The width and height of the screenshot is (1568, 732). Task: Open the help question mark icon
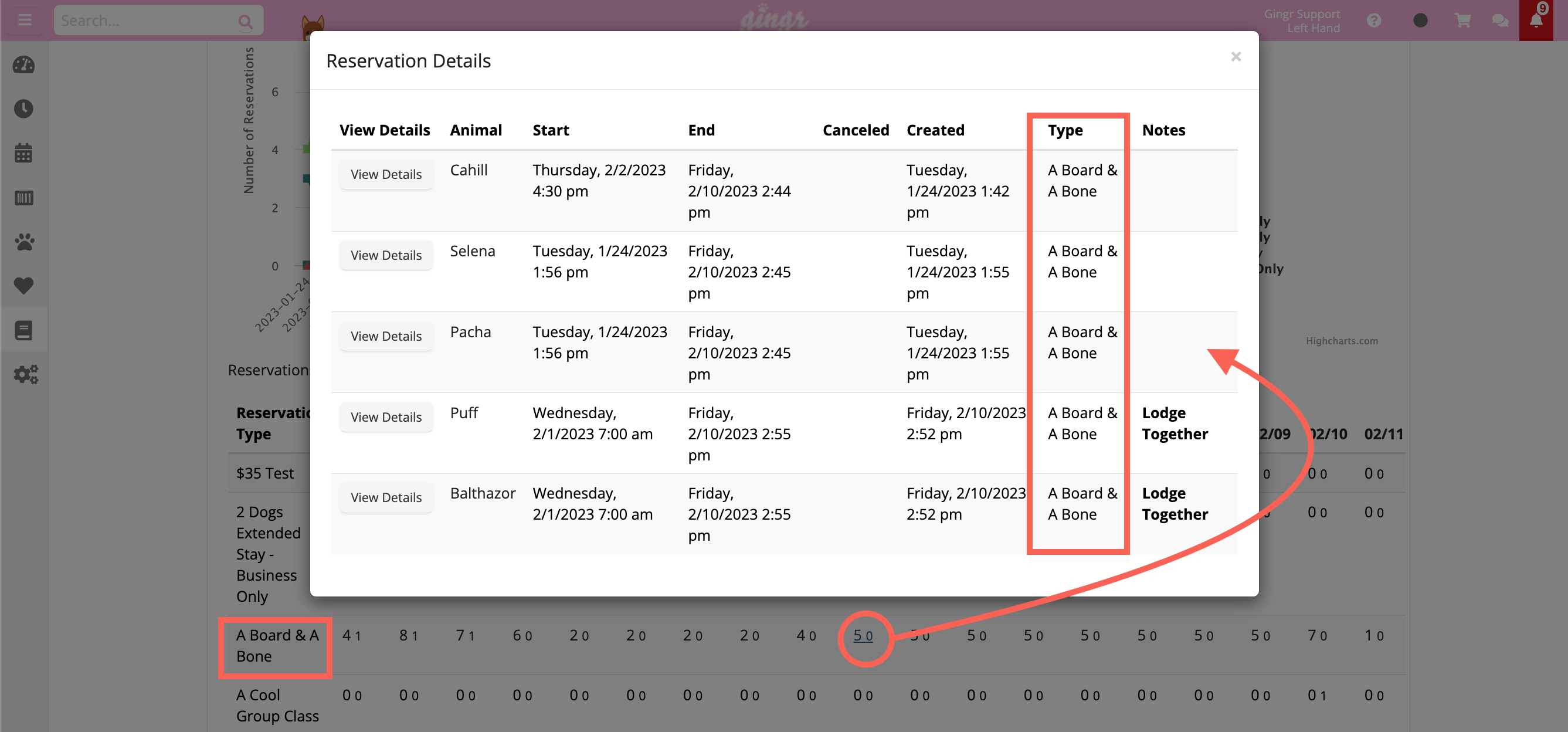click(x=1374, y=19)
